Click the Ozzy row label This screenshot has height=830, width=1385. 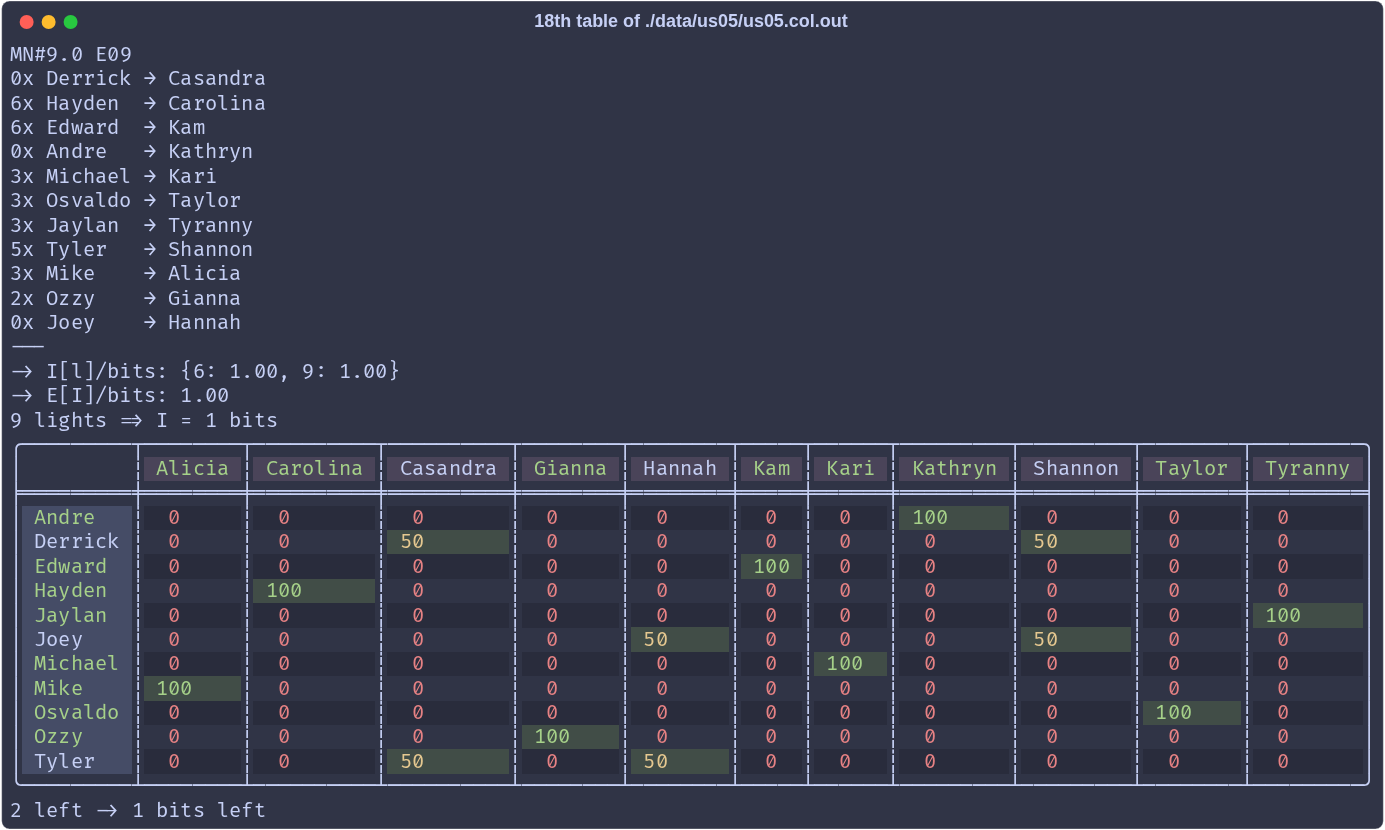[77, 736]
